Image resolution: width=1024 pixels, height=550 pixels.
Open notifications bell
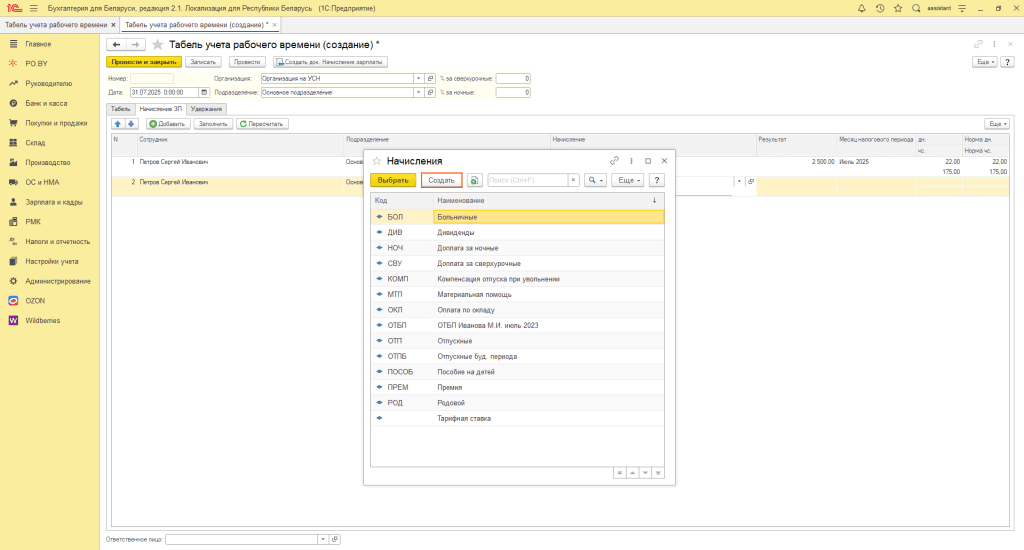[x=861, y=8]
